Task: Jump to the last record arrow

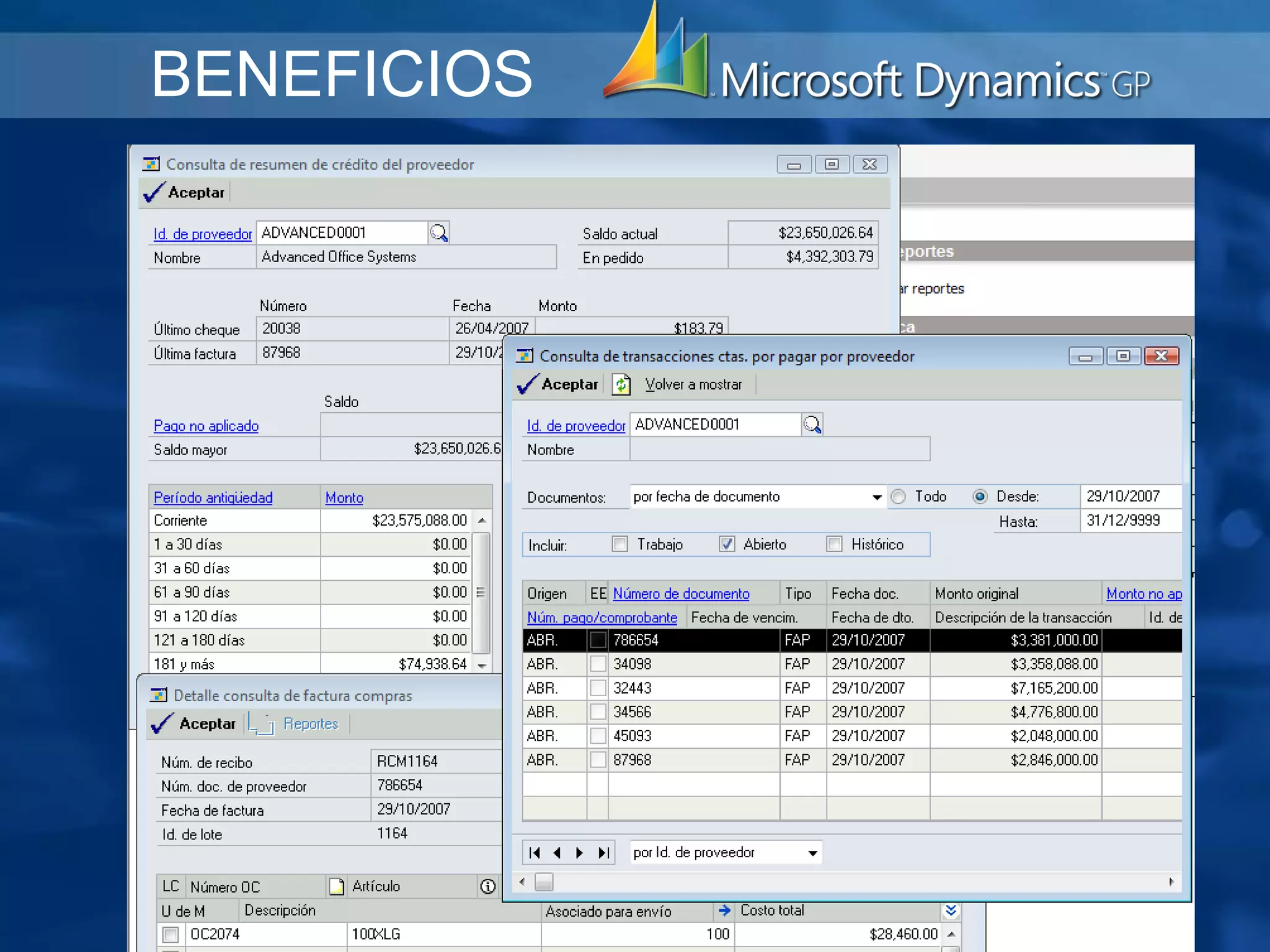Action: pos(603,853)
